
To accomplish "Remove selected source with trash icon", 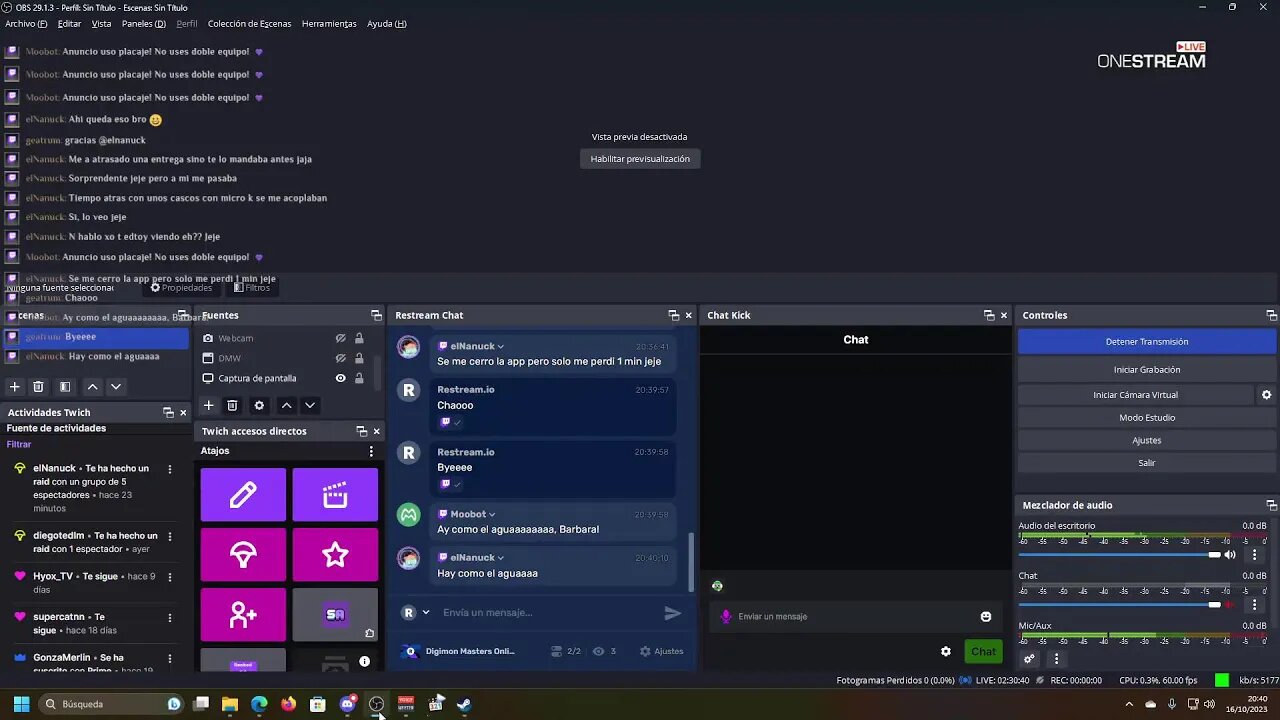I will click(232, 405).
